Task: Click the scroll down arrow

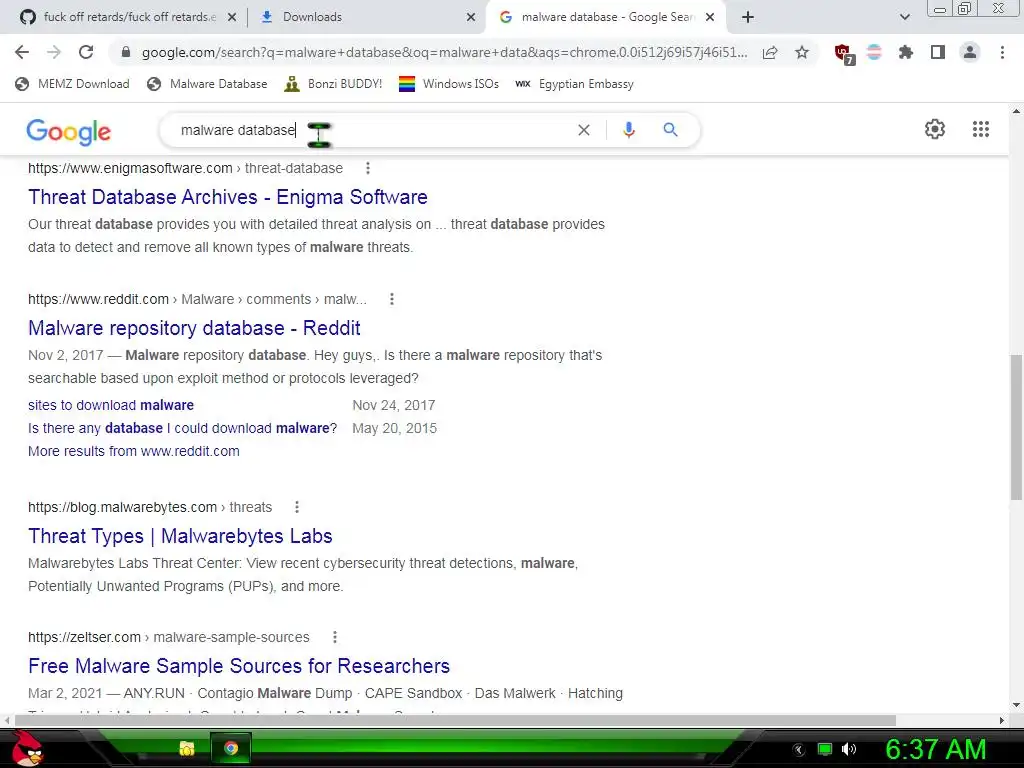Action: pos(1016,705)
